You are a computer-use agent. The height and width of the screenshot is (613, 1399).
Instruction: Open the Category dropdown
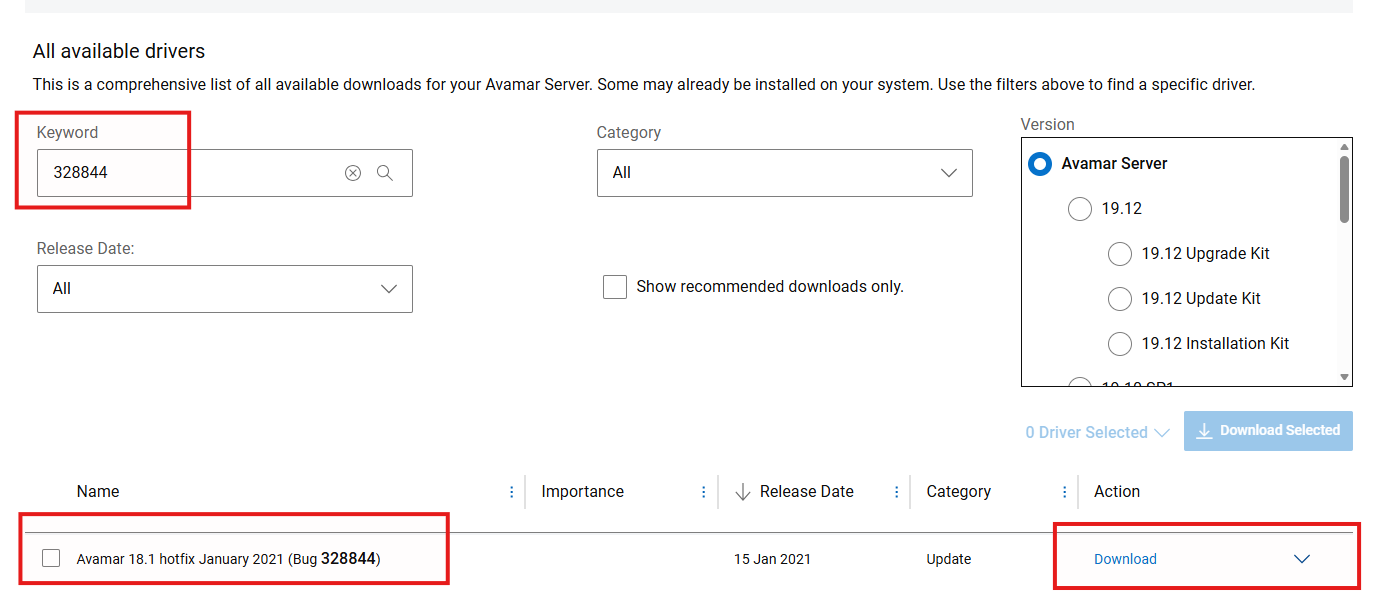pos(785,173)
